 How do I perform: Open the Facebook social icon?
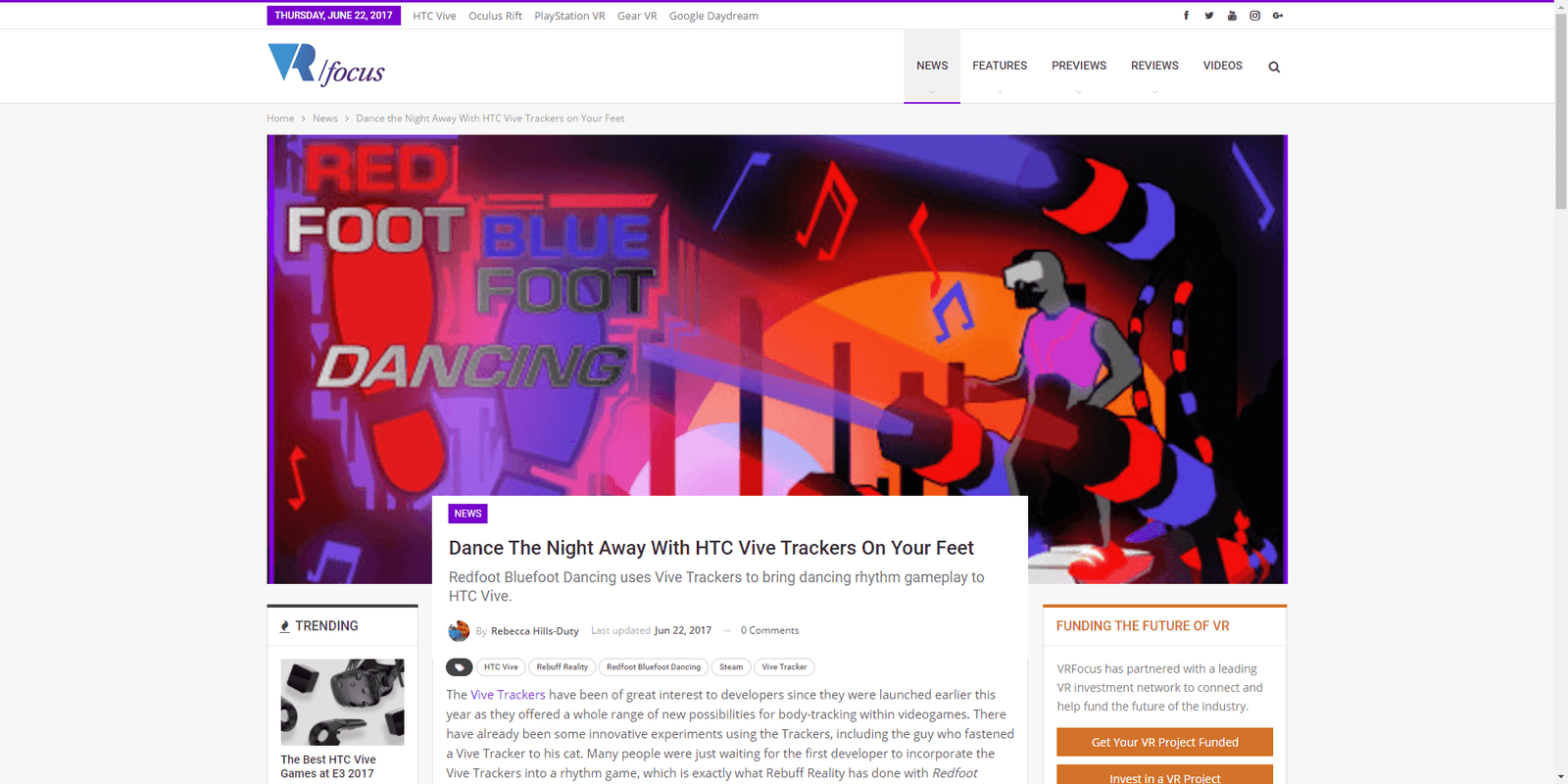pyautogui.click(x=1186, y=16)
